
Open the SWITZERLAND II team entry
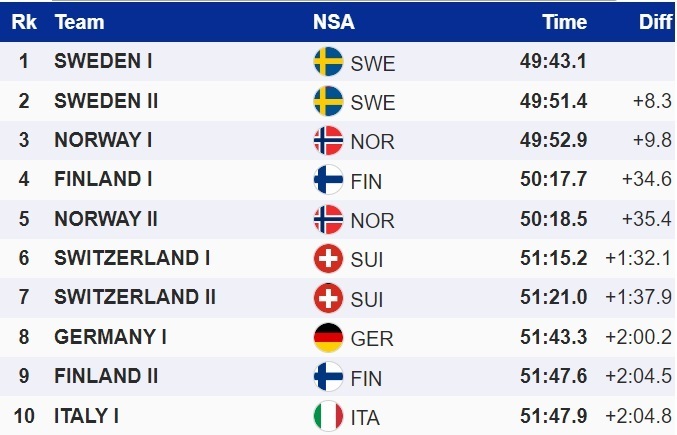tap(135, 297)
